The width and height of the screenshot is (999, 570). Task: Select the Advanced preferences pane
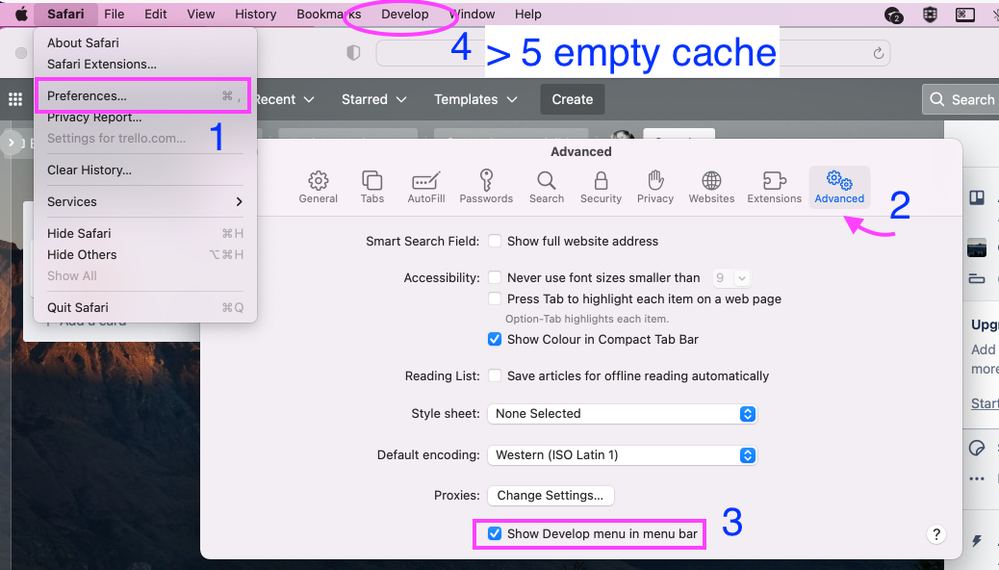tap(839, 187)
